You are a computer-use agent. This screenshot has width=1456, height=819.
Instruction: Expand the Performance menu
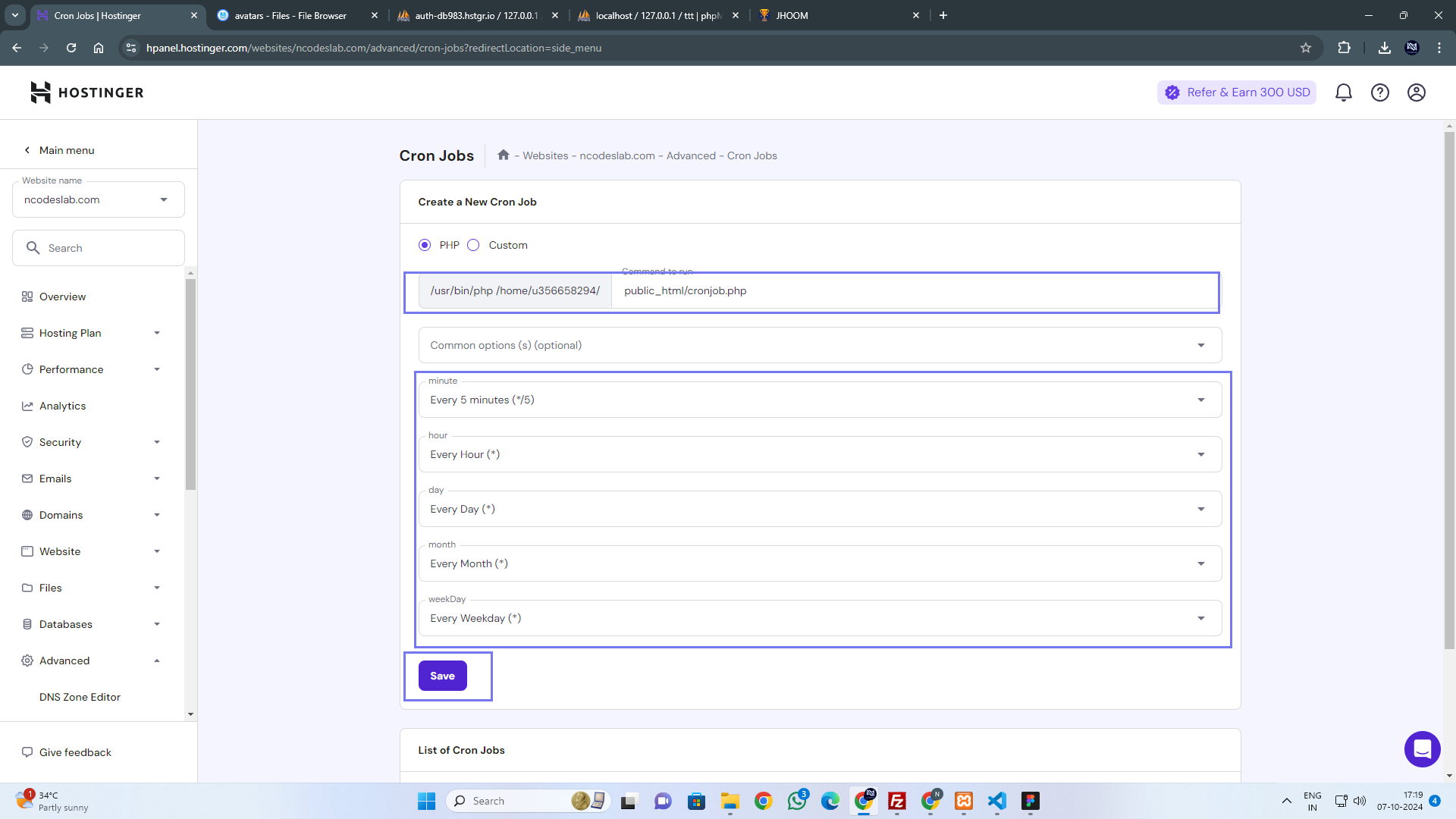91,369
